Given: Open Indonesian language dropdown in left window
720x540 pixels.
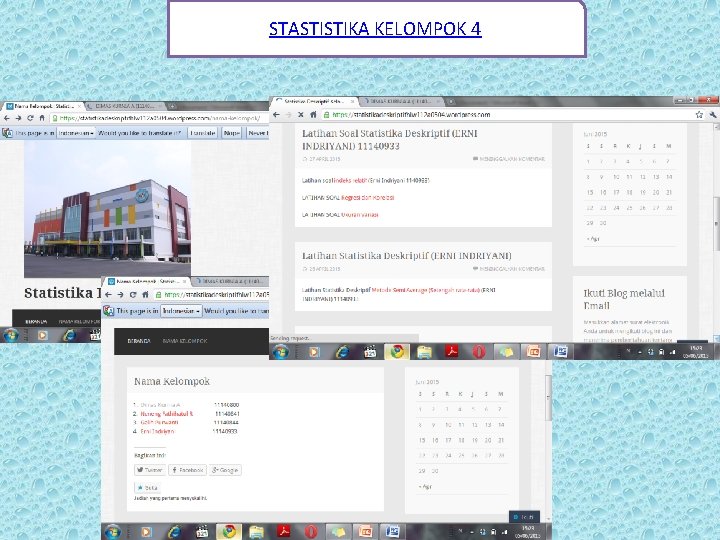Looking at the screenshot, I should pyautogui.click(x=76, y=133).
